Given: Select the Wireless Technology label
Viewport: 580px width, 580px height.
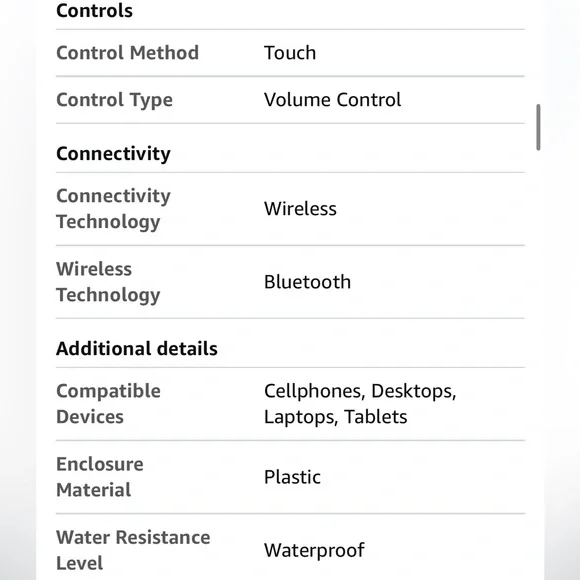Looking at the screenshot, I should (108, 282).
